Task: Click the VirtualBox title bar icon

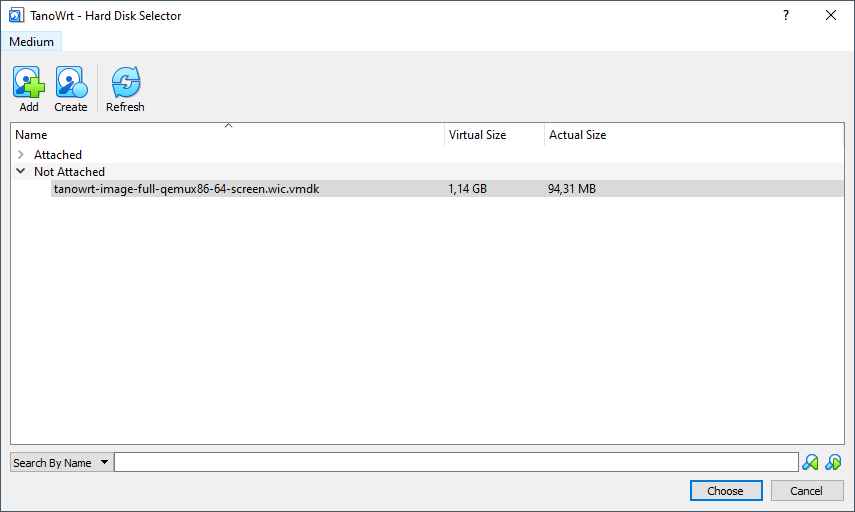Action: [x=16, y=15]
